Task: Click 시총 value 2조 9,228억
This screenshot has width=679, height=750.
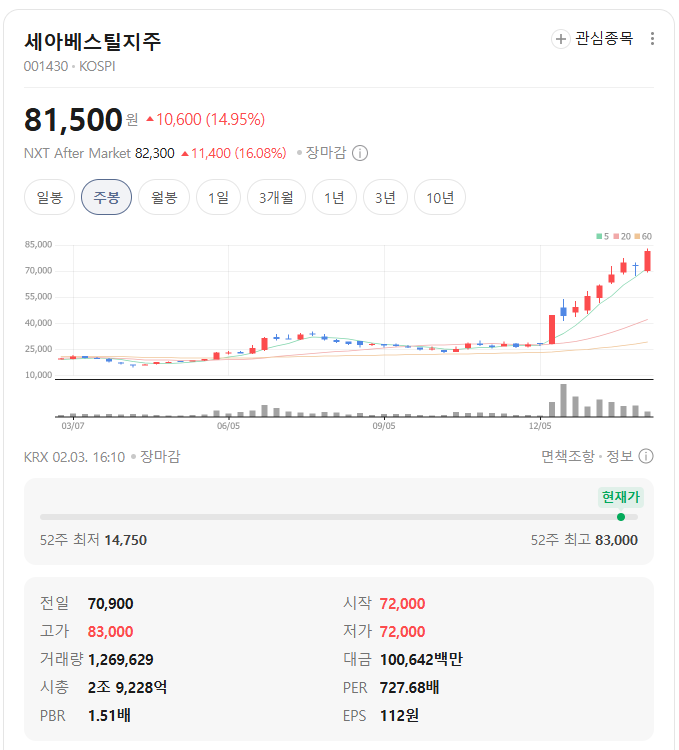Action: pos(128,687)
